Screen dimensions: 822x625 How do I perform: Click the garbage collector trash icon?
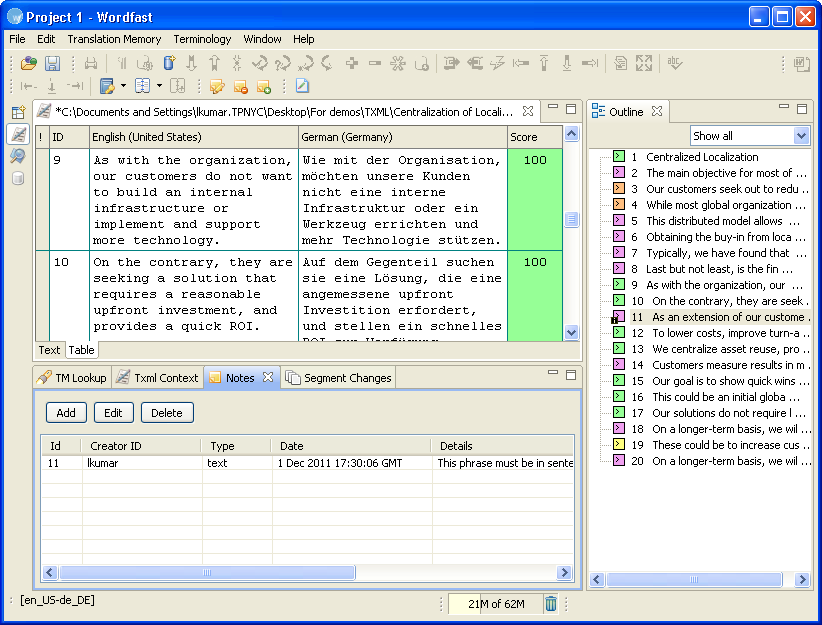[550, 604]
